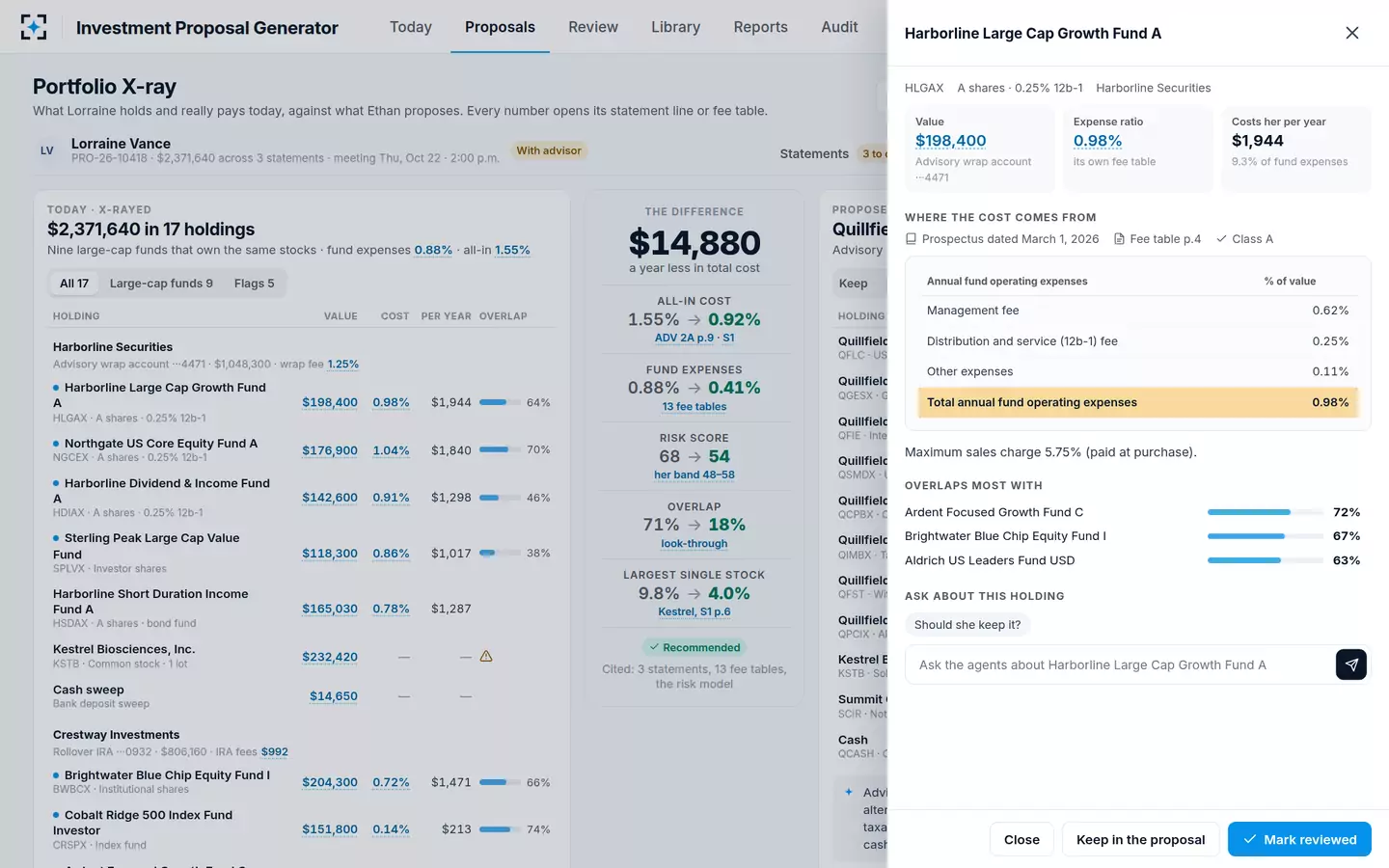This screenshot has width=1389, height=868.
Task: Click the Investment Proposal Generator logo icon
Action: point(34,27)
